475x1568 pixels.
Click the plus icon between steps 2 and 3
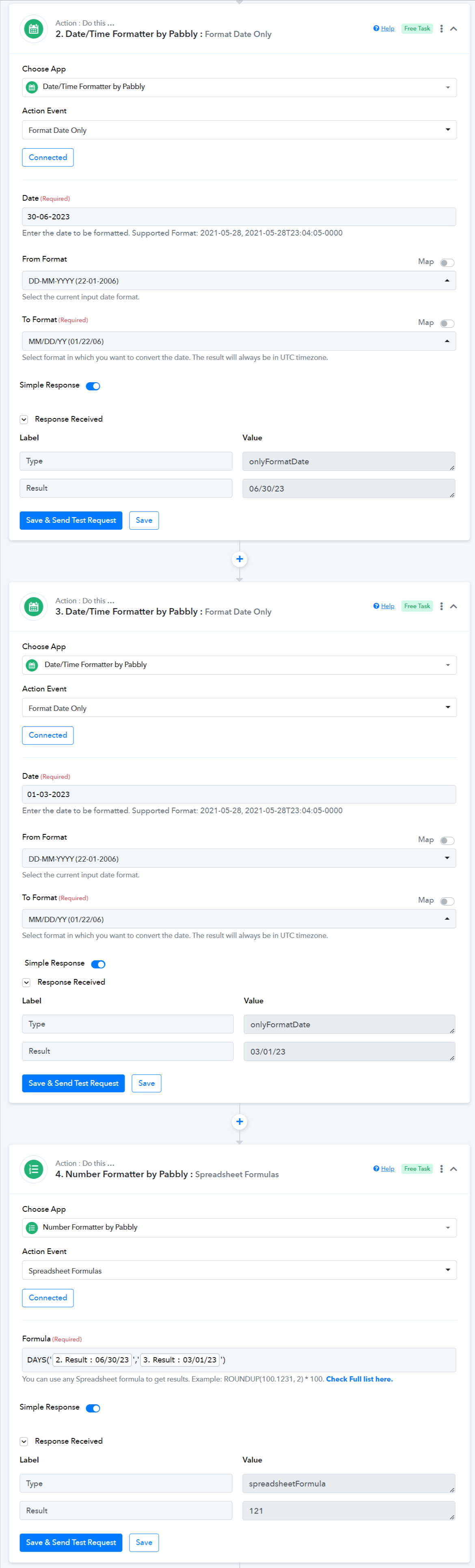240,559
